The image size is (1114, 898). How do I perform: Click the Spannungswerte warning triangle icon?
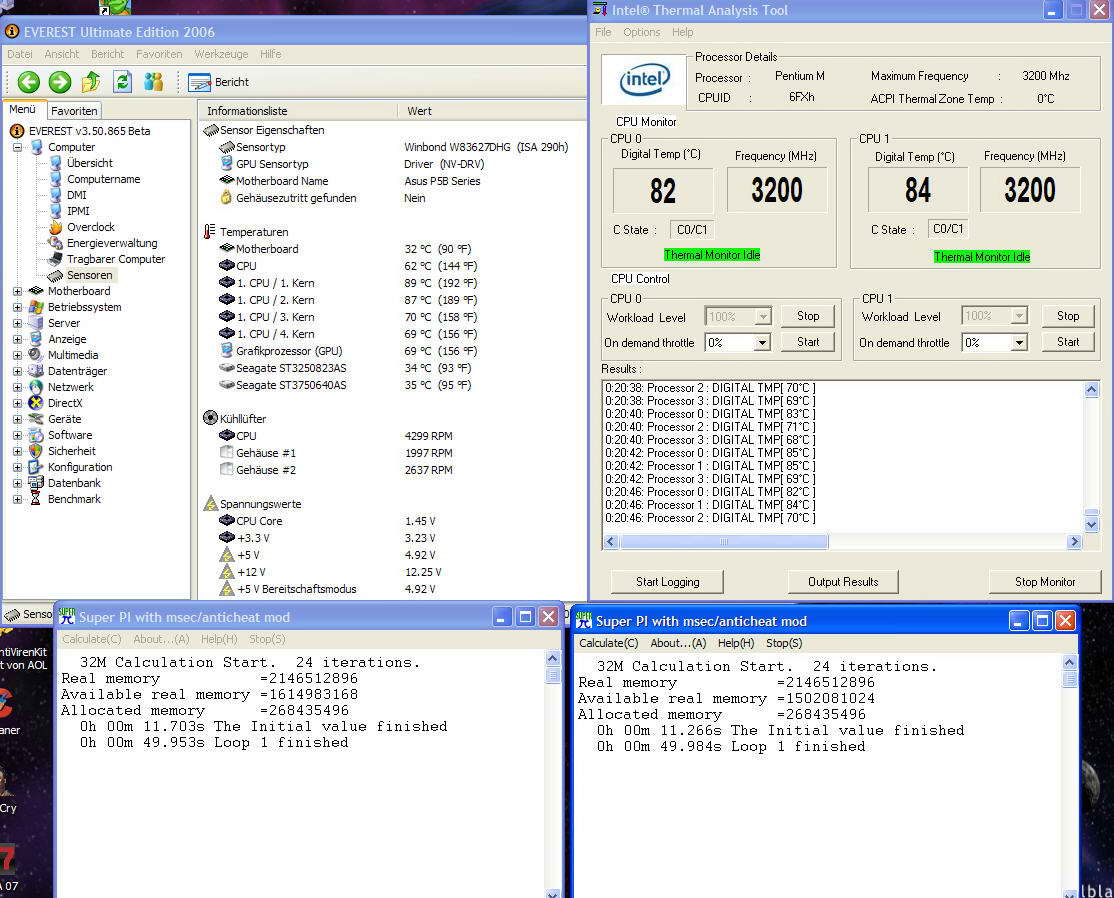pos(210,503)
